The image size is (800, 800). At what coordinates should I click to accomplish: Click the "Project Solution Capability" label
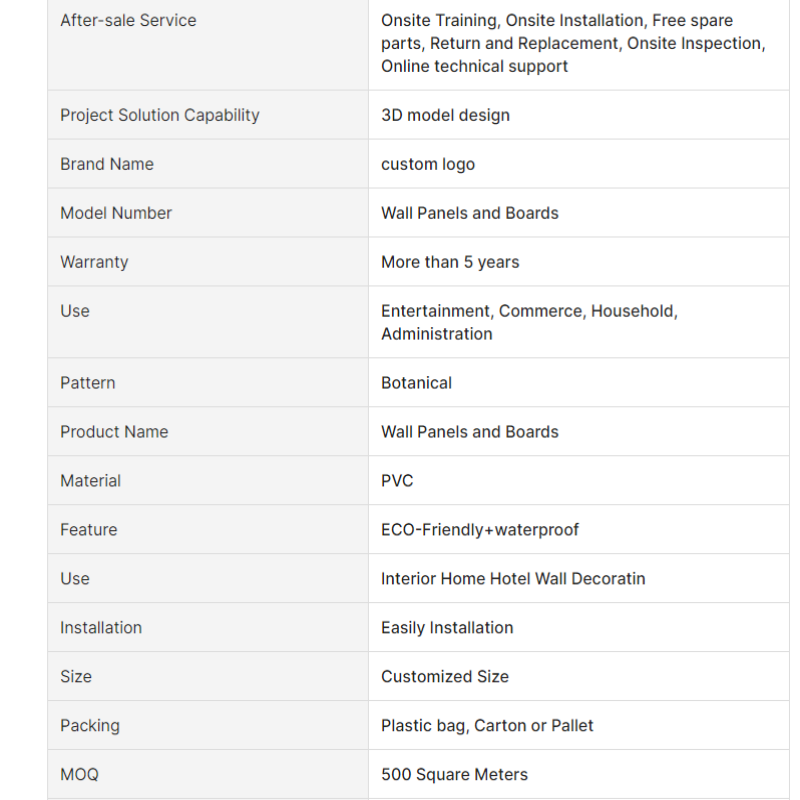(x=159, y=115)
